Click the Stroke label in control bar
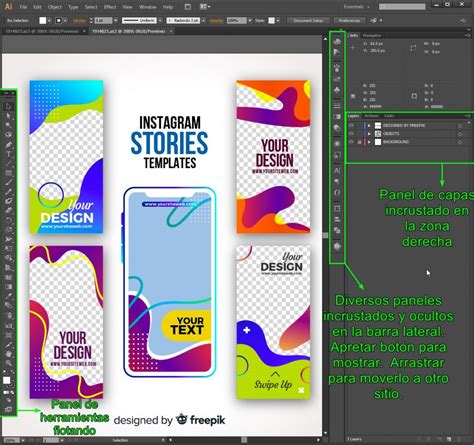The image size is (474, 445). click(x=79, y=21)
